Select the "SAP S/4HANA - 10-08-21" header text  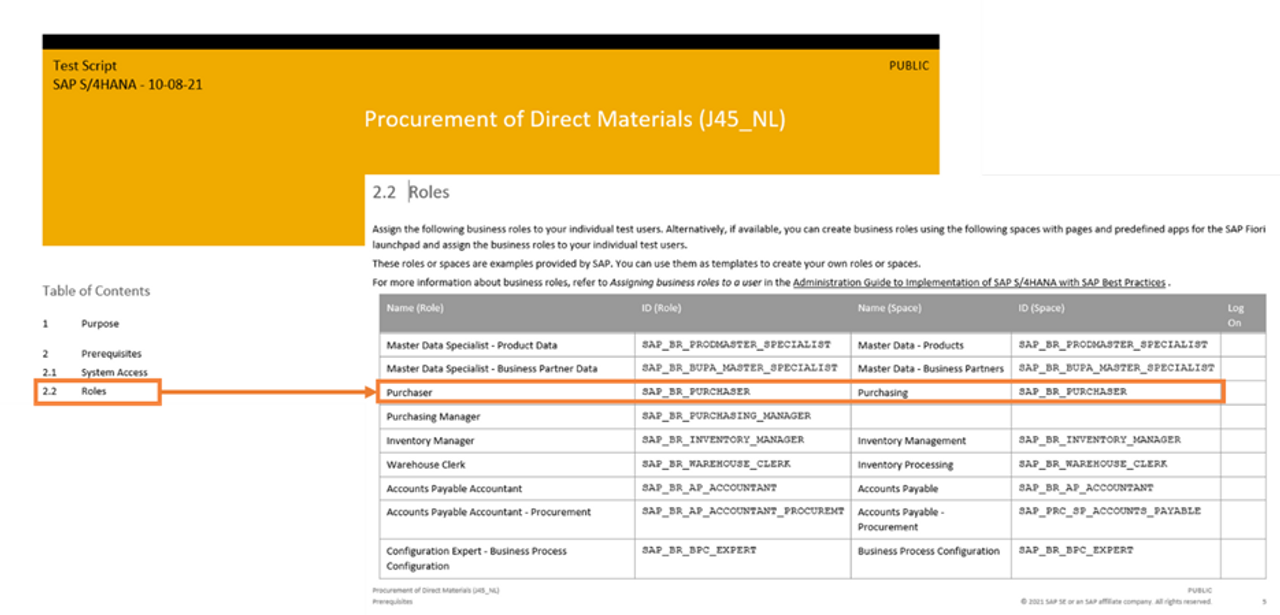tap(128, 84)
